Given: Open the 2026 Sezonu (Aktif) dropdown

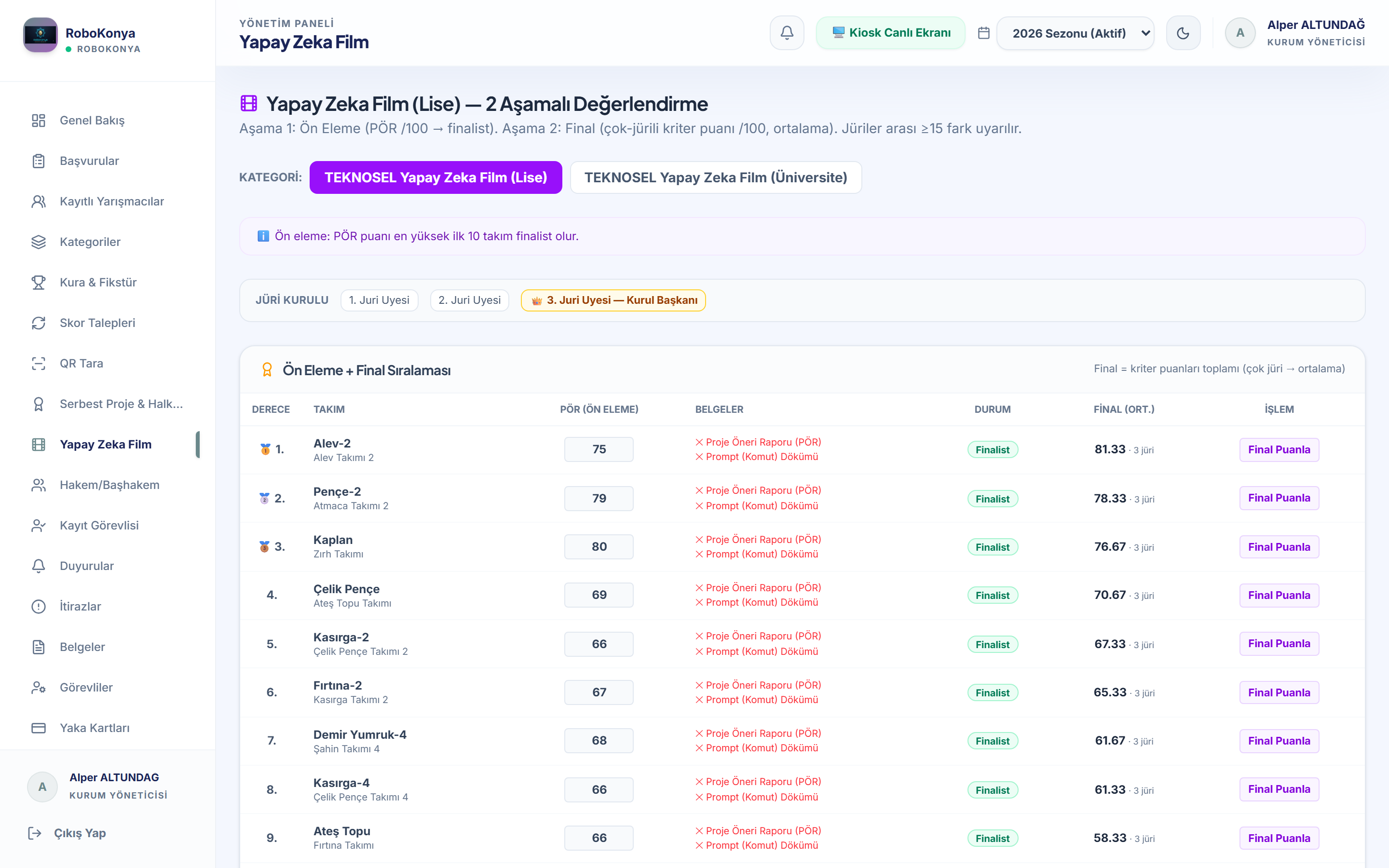Looking at the screenshot, I should click(1075, 33).
